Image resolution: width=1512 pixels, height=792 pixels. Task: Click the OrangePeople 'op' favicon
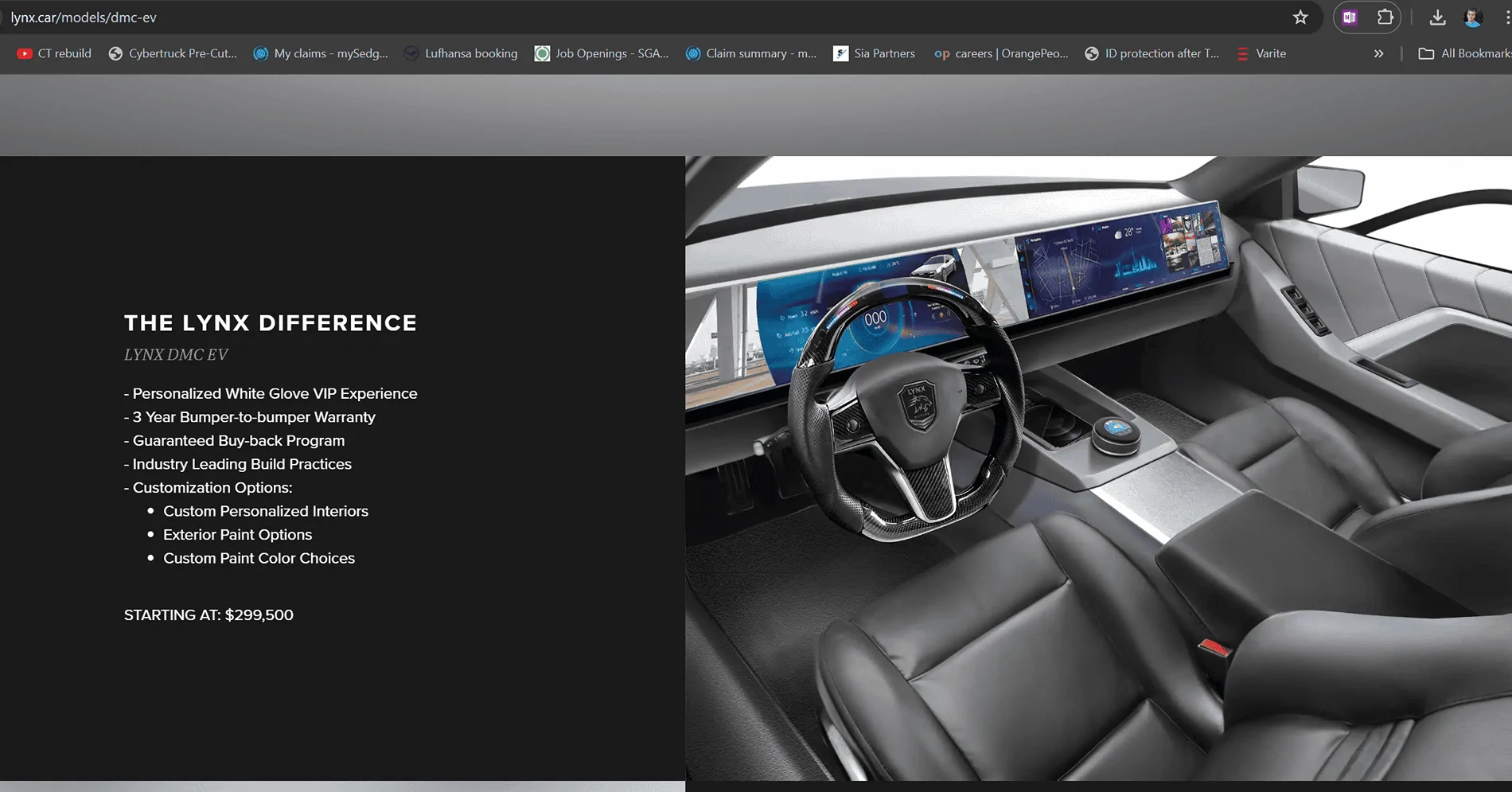coord(941,54)
